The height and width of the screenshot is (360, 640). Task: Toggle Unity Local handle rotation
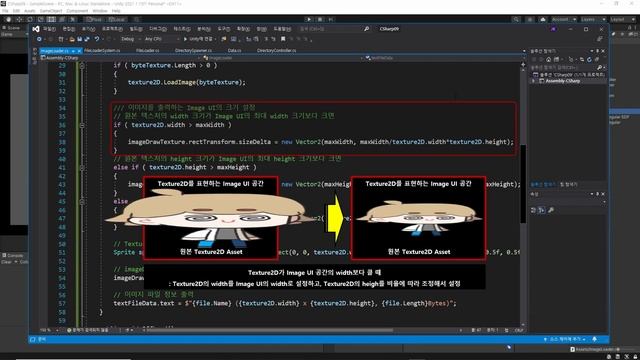[117, 19]
